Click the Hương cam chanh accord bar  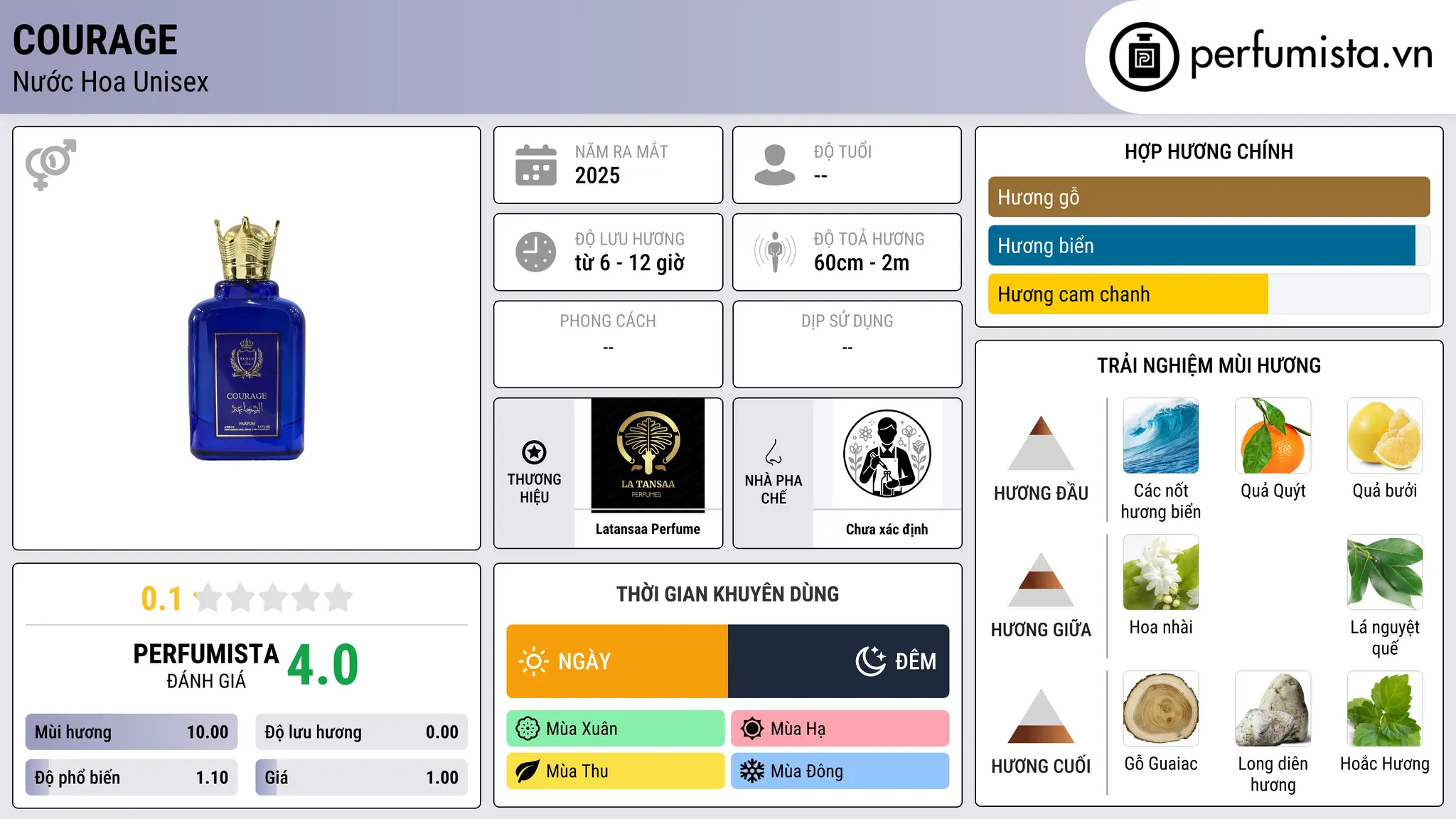(1209, 294)
